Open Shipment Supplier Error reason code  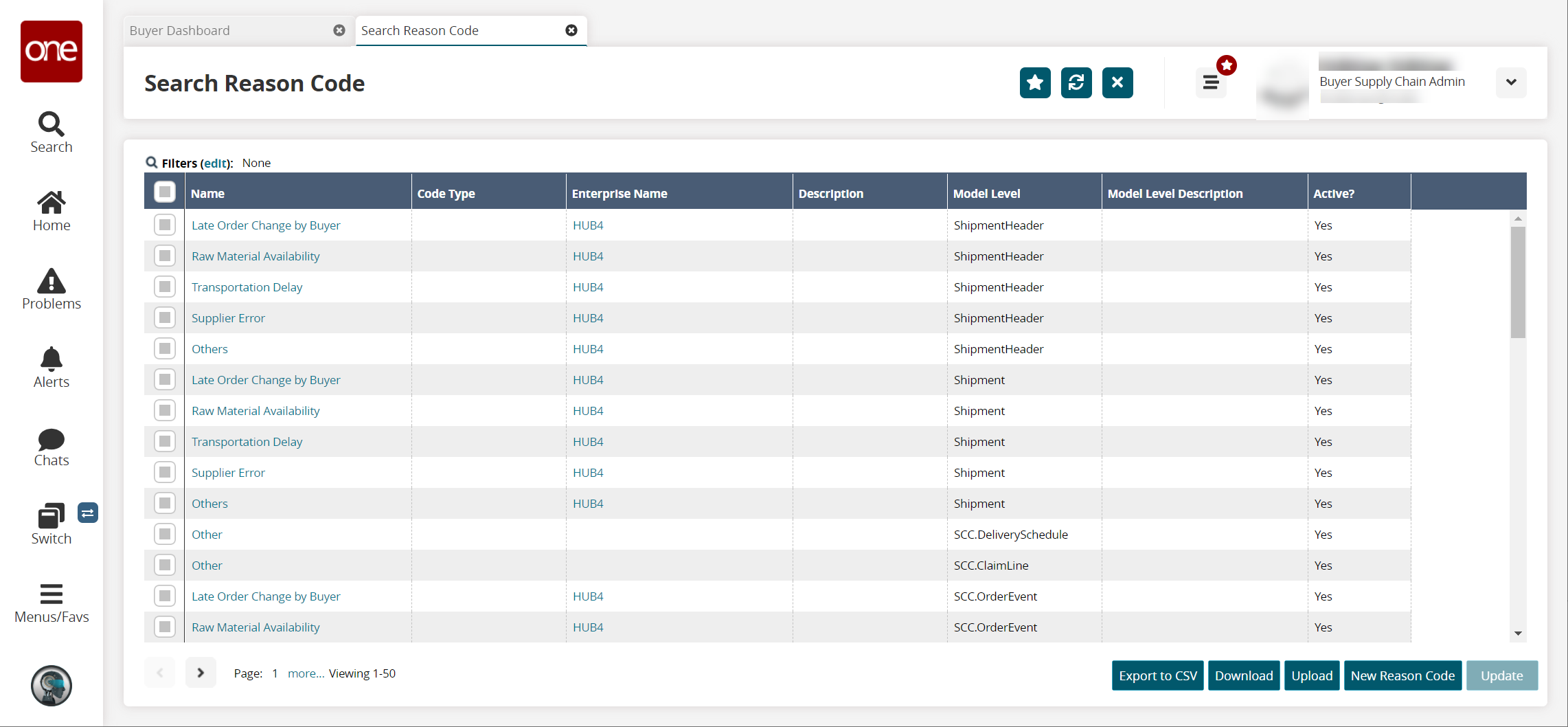pyautogui.click(x=228, y=473)
